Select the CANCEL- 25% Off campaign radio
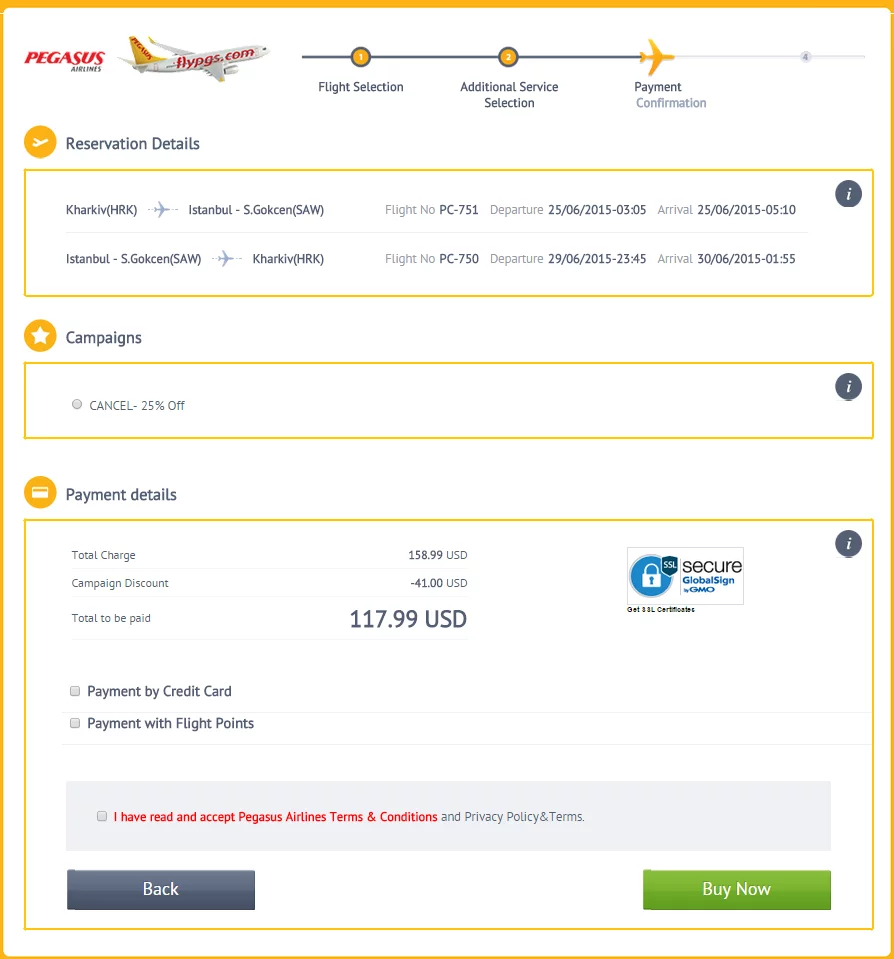 [x=77, y=405]
